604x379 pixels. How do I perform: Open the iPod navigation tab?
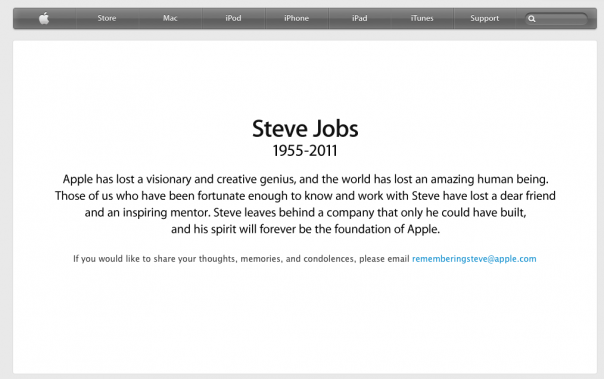[233, 18]
